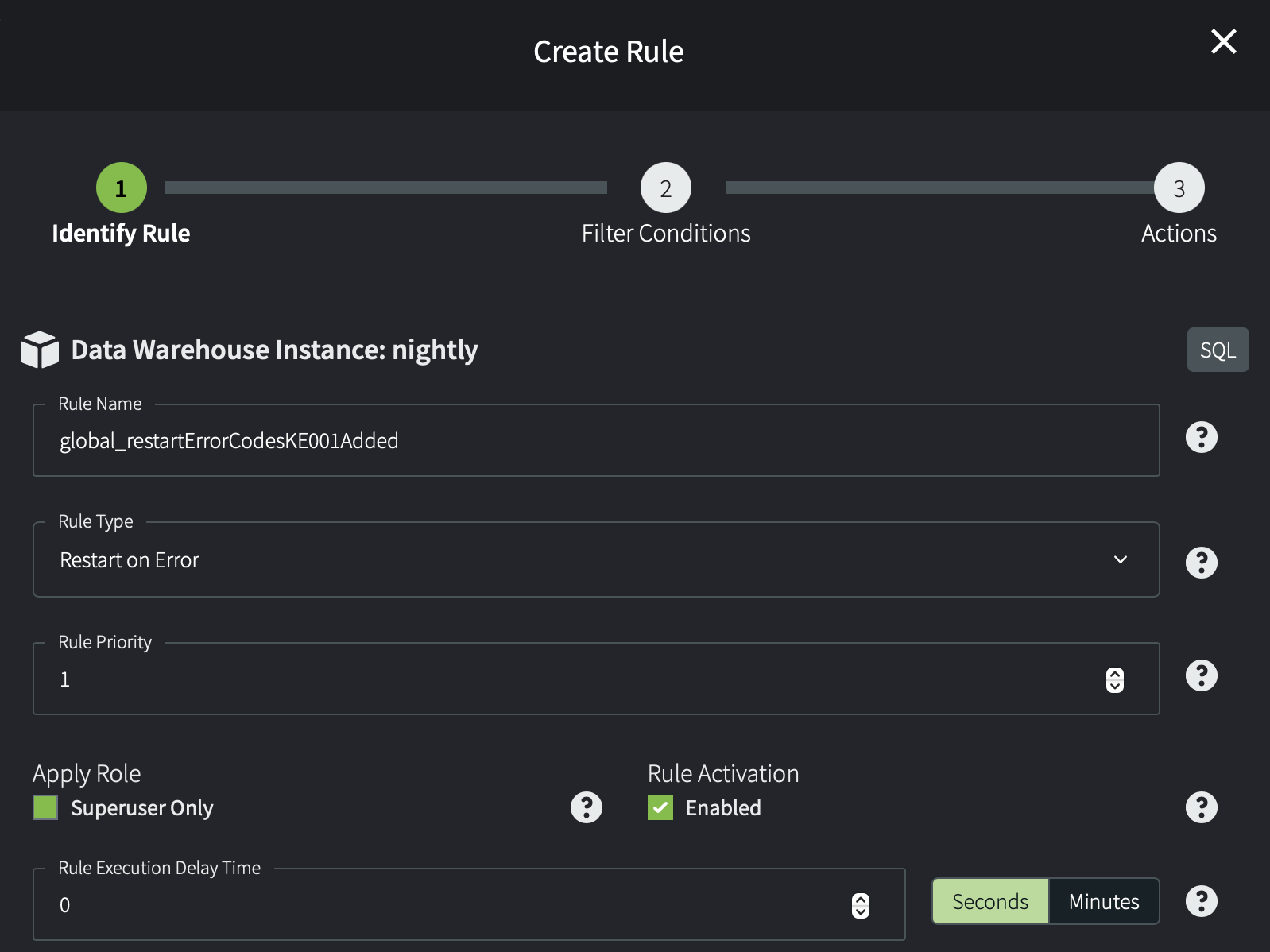The width and height of the screenshot is (1270, 952).
Task: Click the Rule Execution Delay Time stepper
Action: [861, 905]
